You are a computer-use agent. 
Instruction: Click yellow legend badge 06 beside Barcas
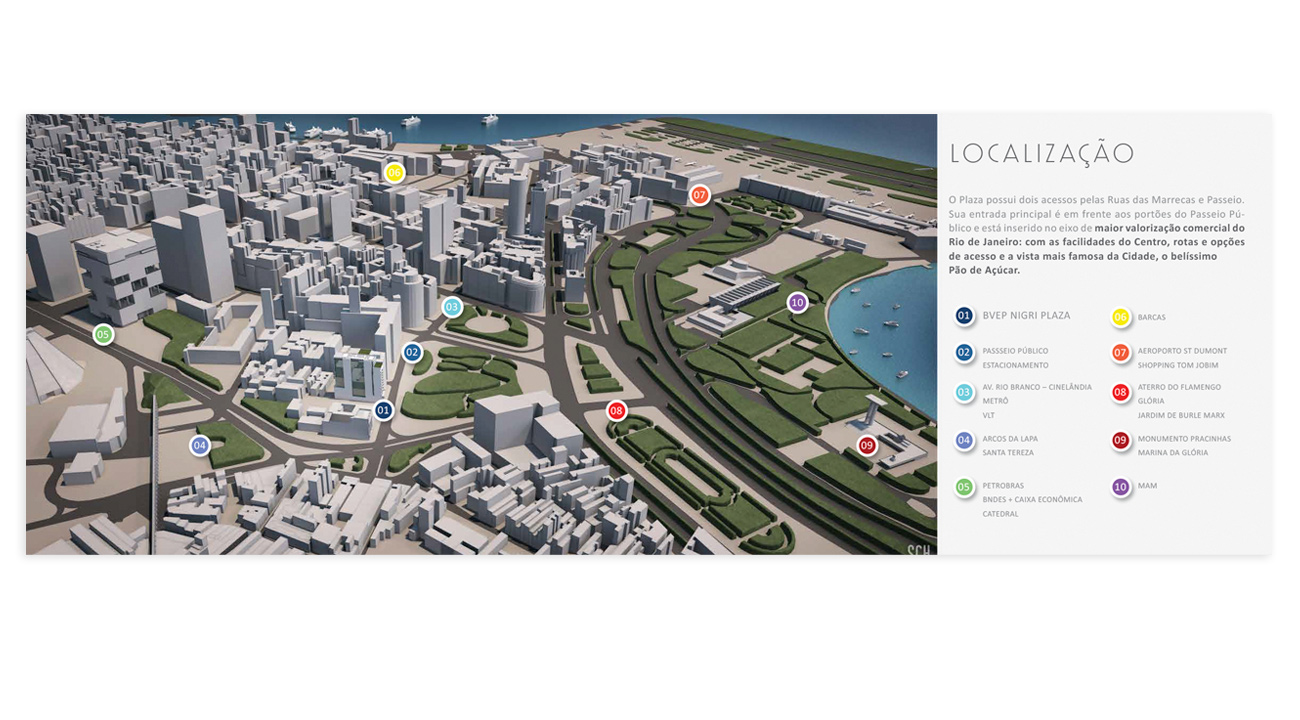[1121, 317]
